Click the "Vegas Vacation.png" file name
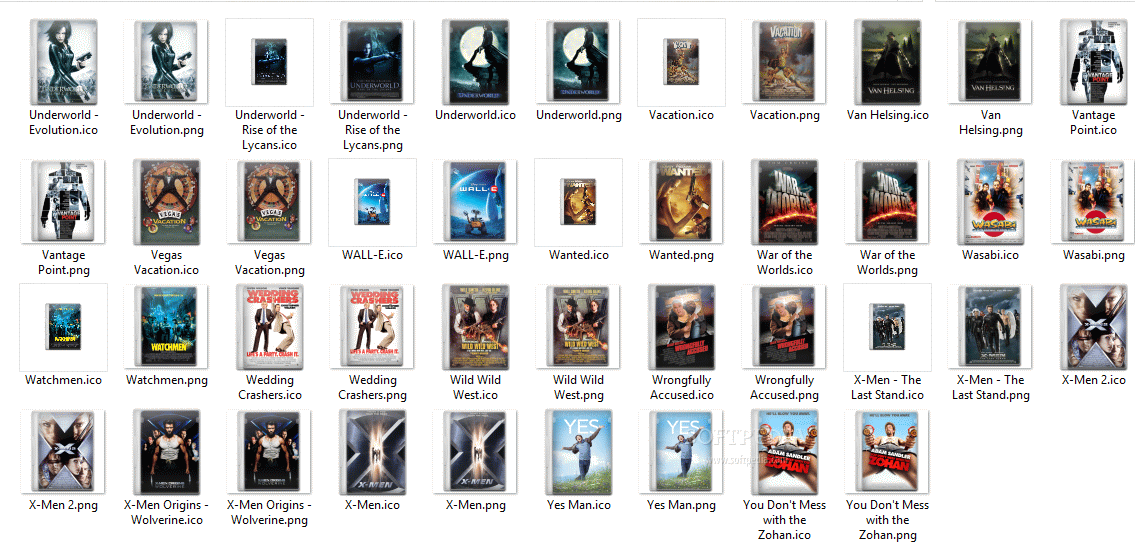Image resolution: width=1135 pixels, height=550 pixels. coord(269,262)
